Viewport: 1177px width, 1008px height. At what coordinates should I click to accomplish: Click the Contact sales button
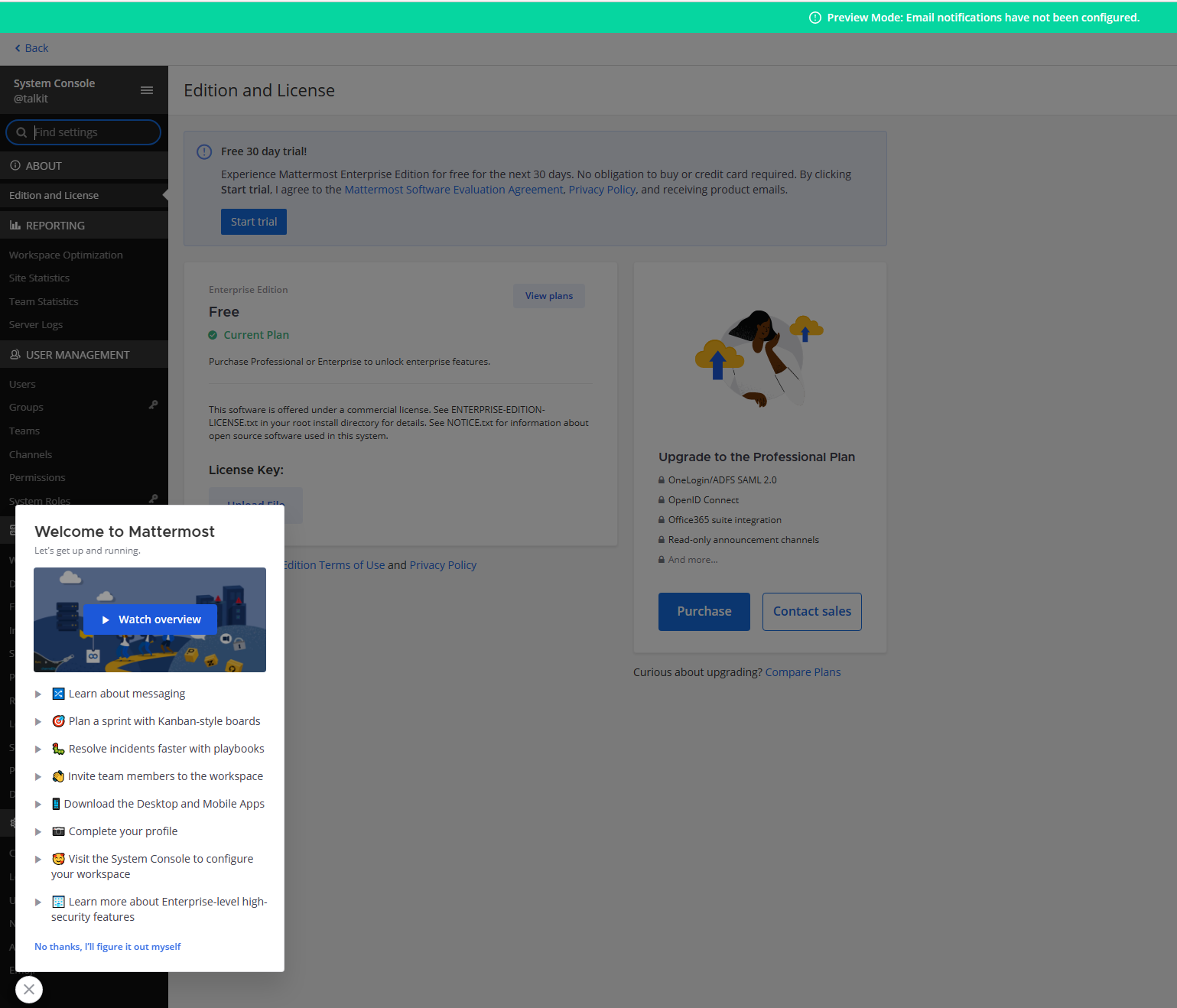812,611
